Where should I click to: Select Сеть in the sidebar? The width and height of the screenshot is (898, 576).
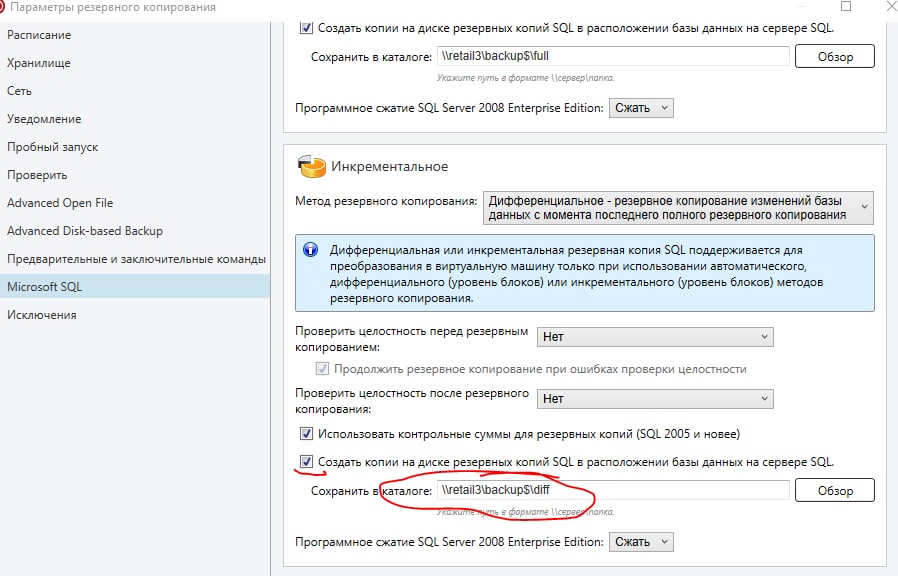pos(19,91)
